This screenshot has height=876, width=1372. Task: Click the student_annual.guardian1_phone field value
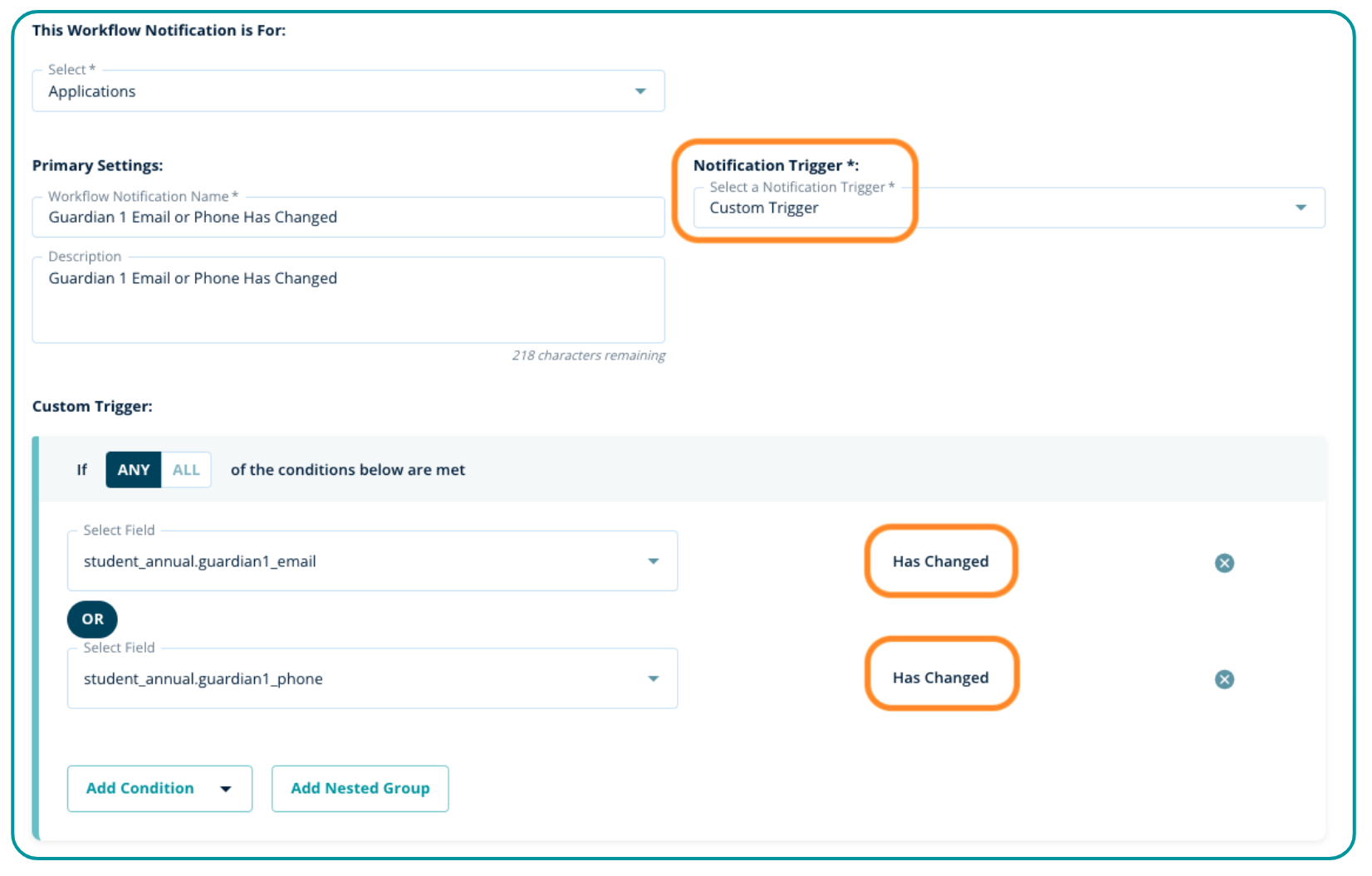[203, 679]
